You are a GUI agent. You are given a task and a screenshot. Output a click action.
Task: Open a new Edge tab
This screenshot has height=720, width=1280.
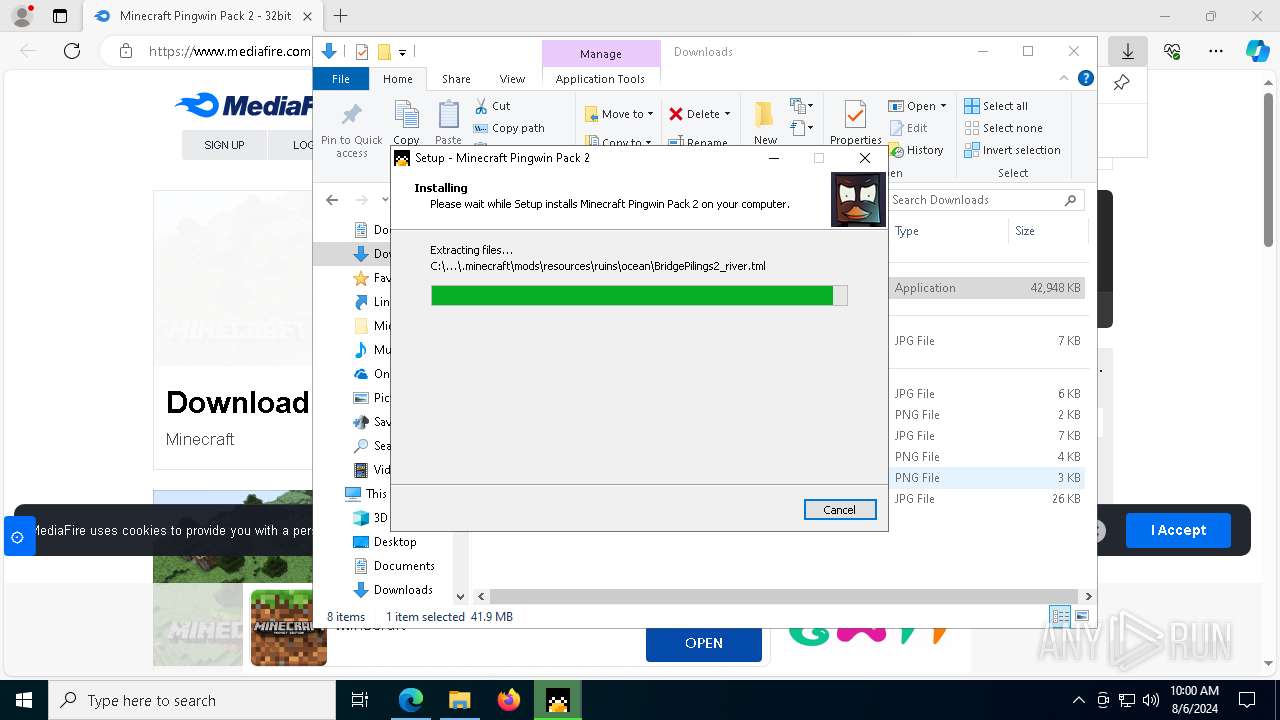340,16
